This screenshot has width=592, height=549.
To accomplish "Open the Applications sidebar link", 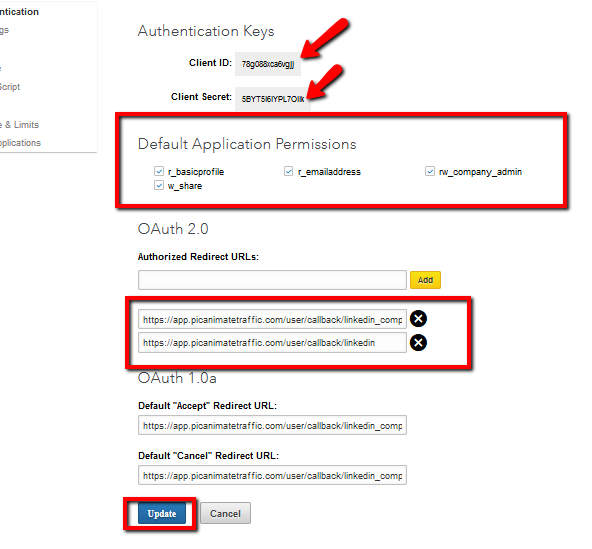I will 20,143.
